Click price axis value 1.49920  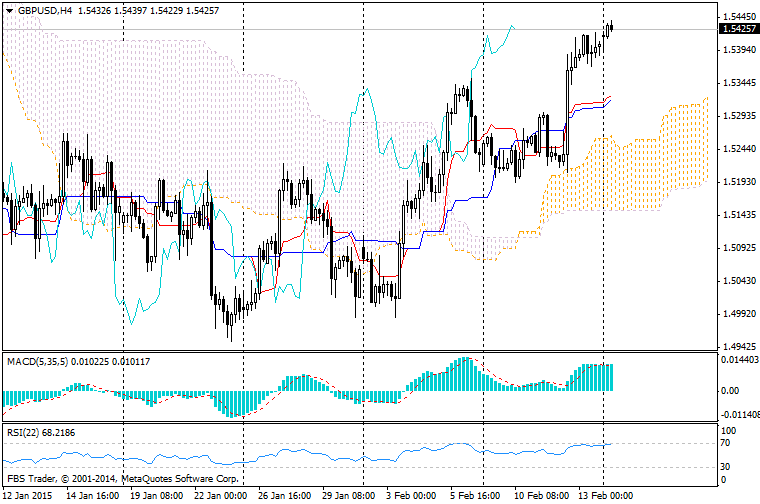point(739,314)
